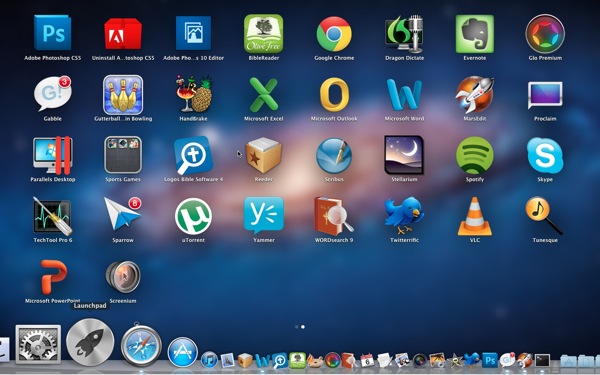Launch Evernote

click(x=474, y=34)
